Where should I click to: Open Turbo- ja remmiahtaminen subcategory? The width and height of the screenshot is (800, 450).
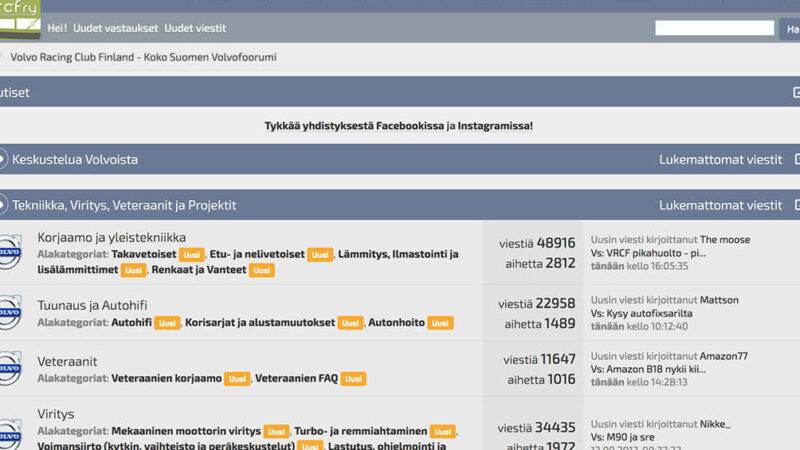[x=361, y=431]
